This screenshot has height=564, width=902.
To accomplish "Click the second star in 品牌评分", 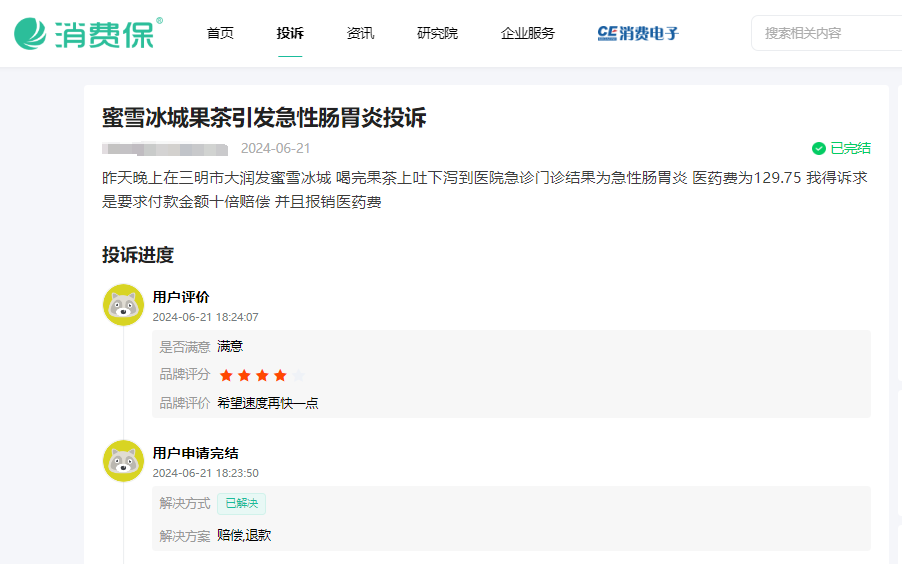I will point(244,376).
